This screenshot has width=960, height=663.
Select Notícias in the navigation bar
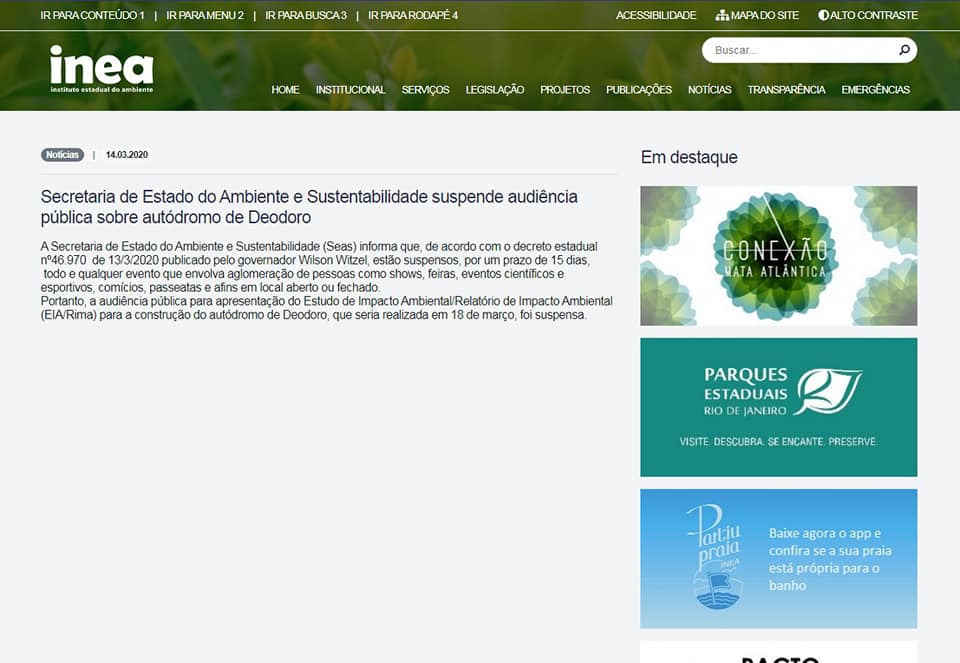[709, 90]
